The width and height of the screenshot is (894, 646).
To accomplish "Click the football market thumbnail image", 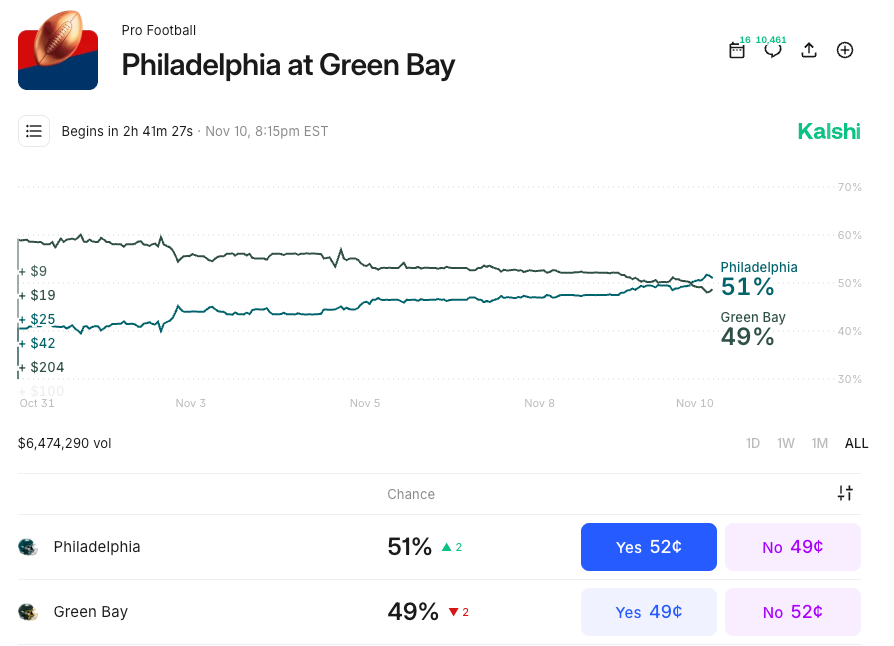I will click(58, 50).
